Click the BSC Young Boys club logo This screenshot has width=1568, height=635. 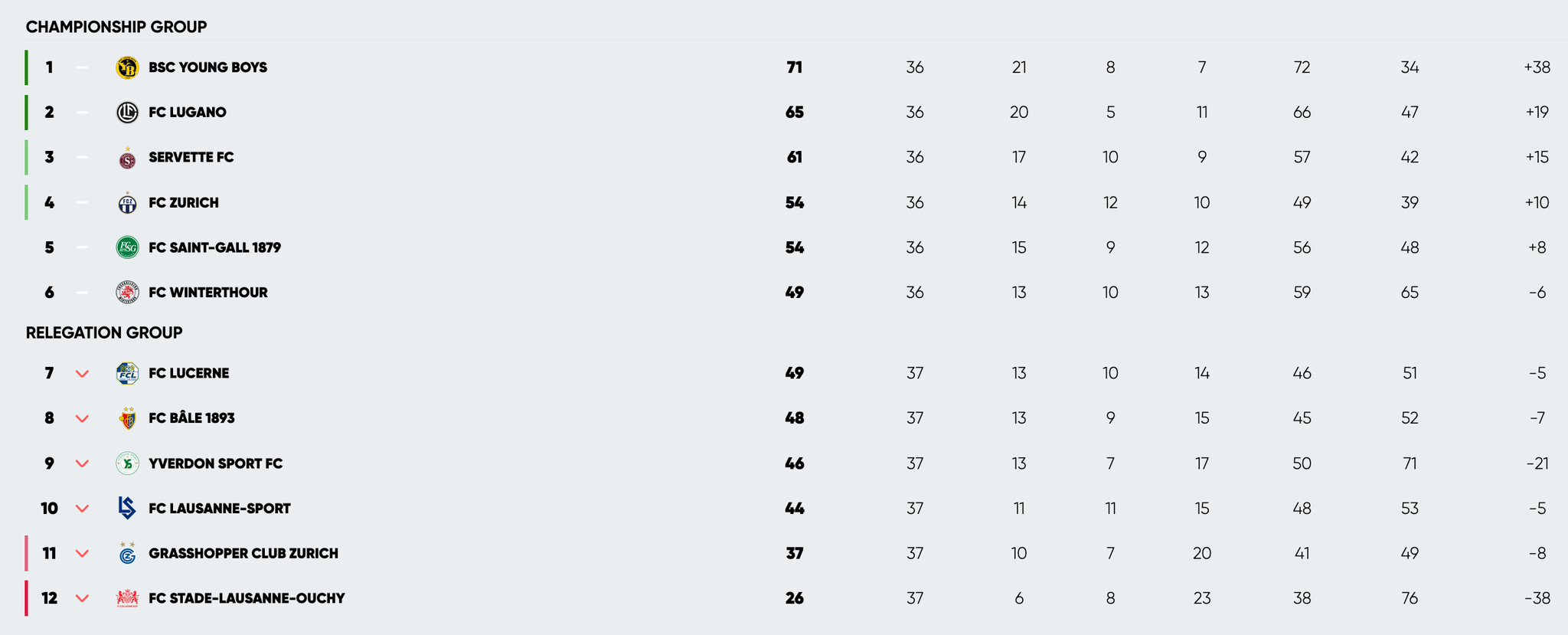127,67
